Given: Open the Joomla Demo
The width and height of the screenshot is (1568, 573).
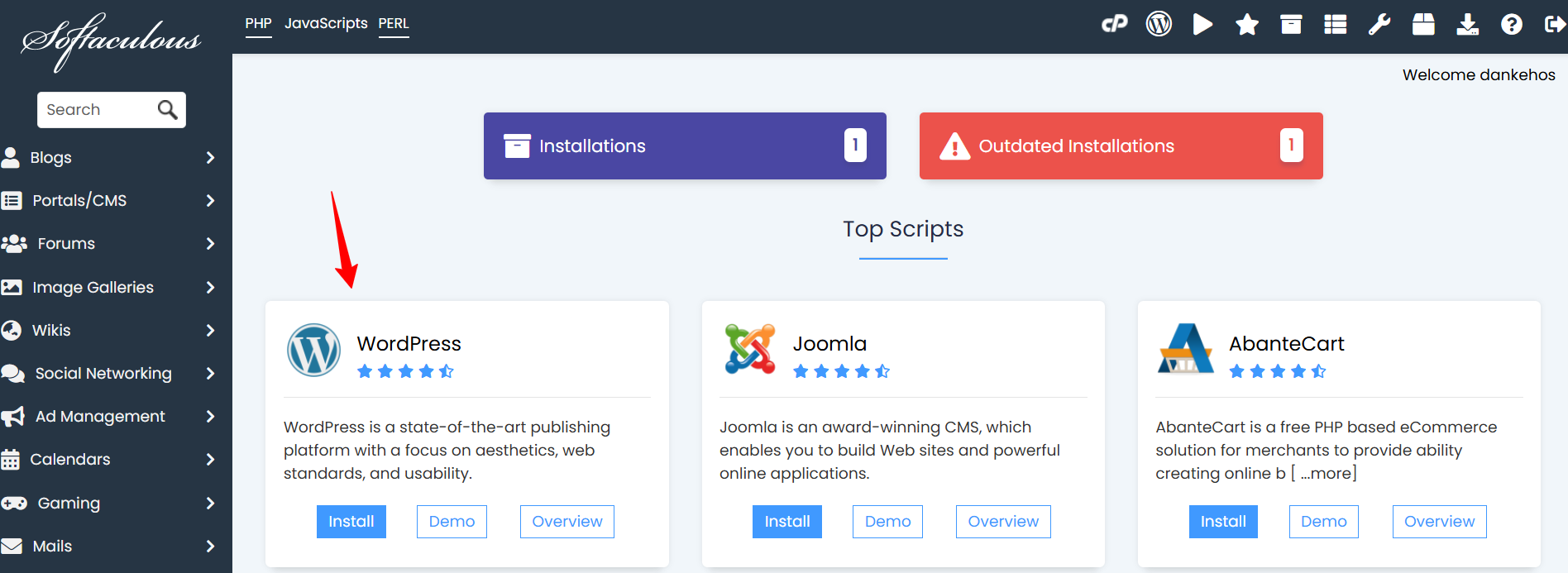Looking at the screenshot, I should pos(887,522).
